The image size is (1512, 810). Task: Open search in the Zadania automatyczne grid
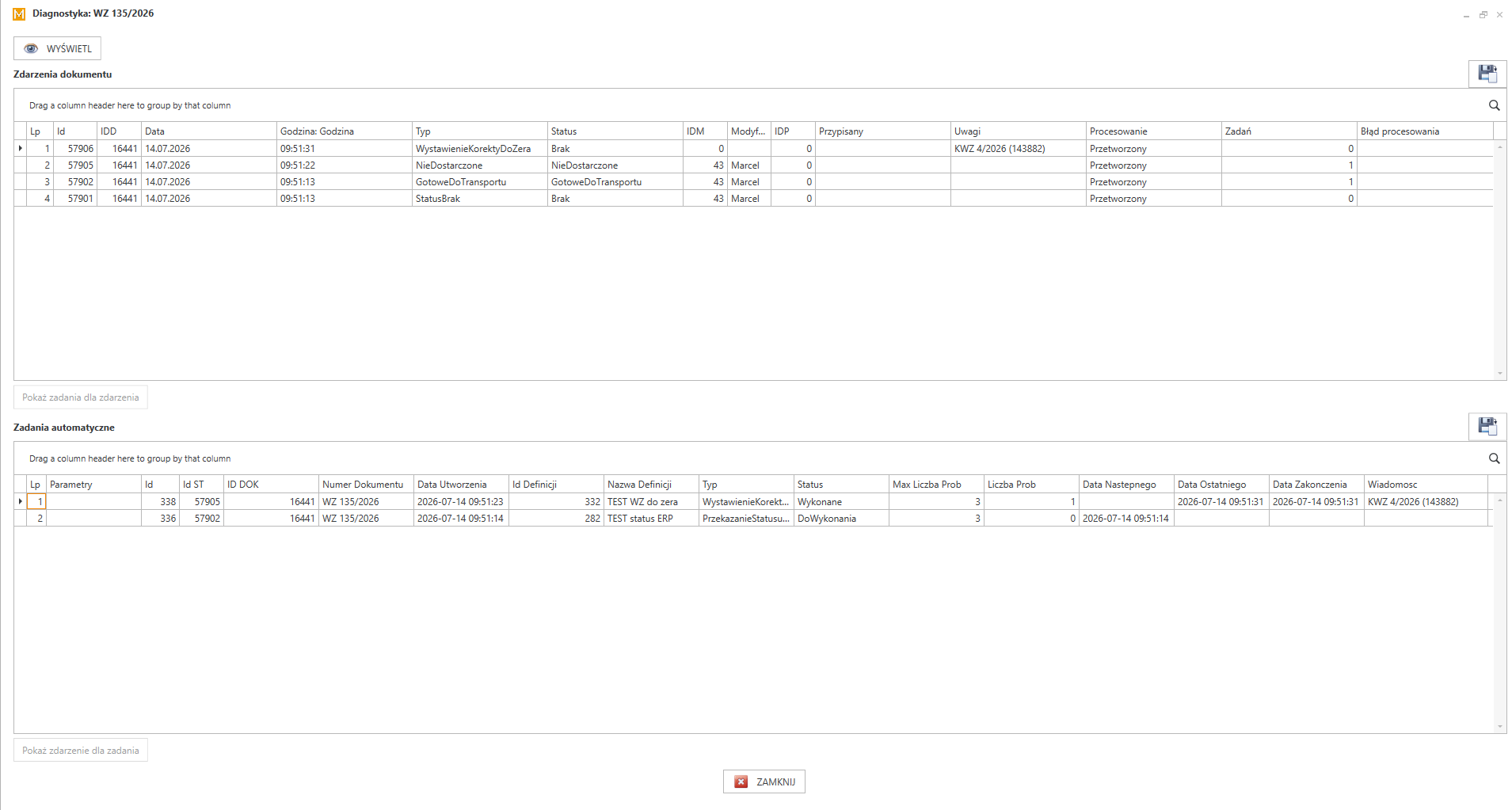click(x=1494, y=458)
